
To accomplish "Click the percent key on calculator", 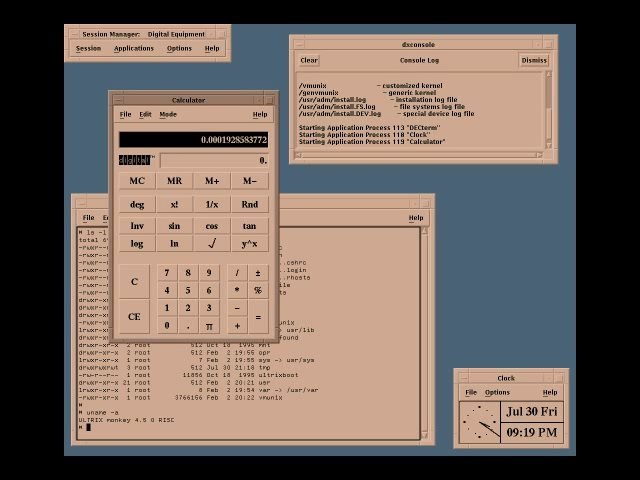I will tap(258, 290).
